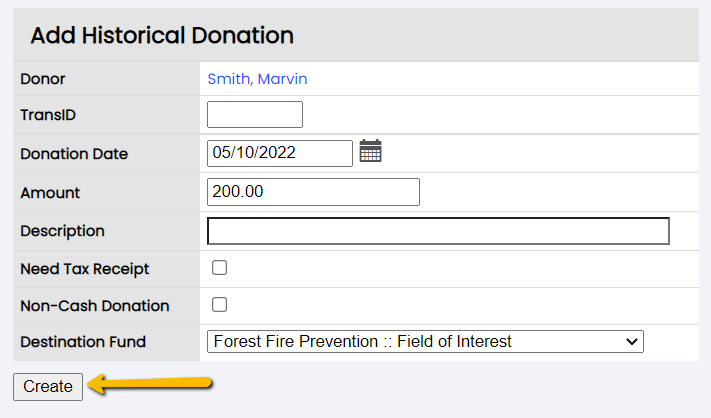Open the Destination Fund dropdown list
Viewport: 711px width, 418px height.
pos(425,341)
